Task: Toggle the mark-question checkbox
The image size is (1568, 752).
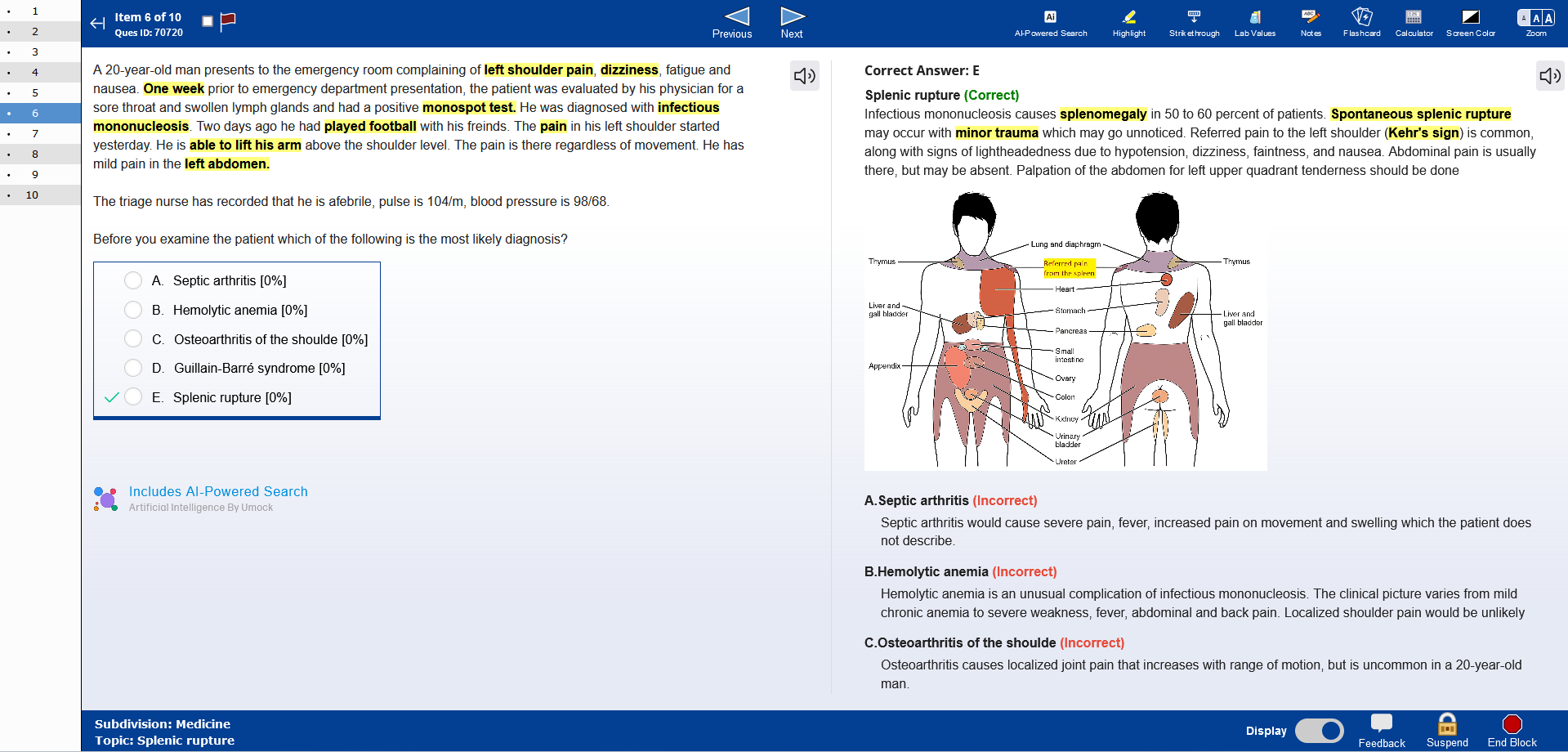Action: [x=208, y=21]
